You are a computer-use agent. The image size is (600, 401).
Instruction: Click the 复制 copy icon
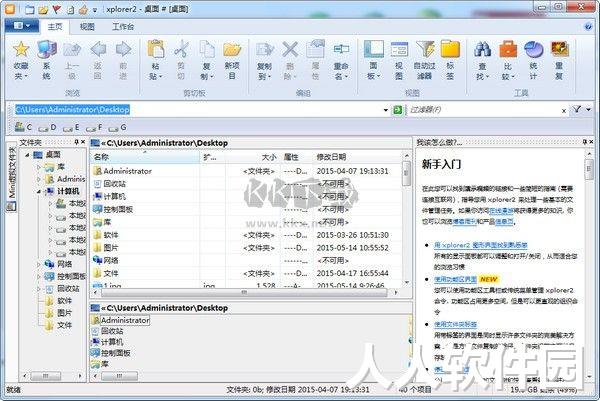tap(207, 50)
